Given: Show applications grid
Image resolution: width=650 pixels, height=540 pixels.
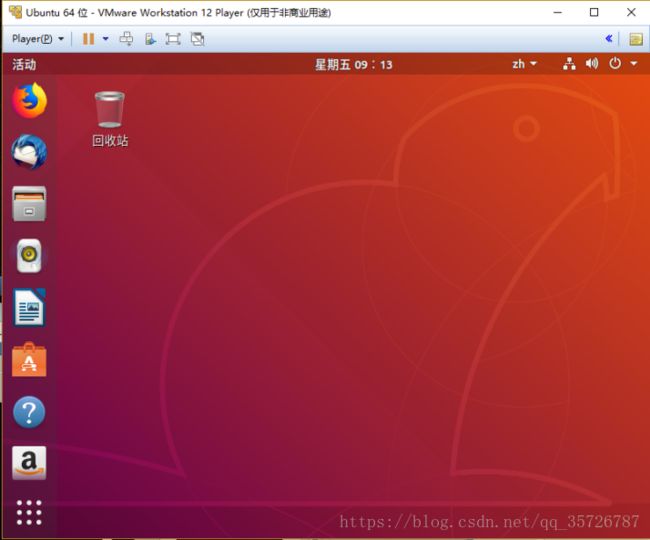Looking at the screenshot, I should [x=29, y=513].
